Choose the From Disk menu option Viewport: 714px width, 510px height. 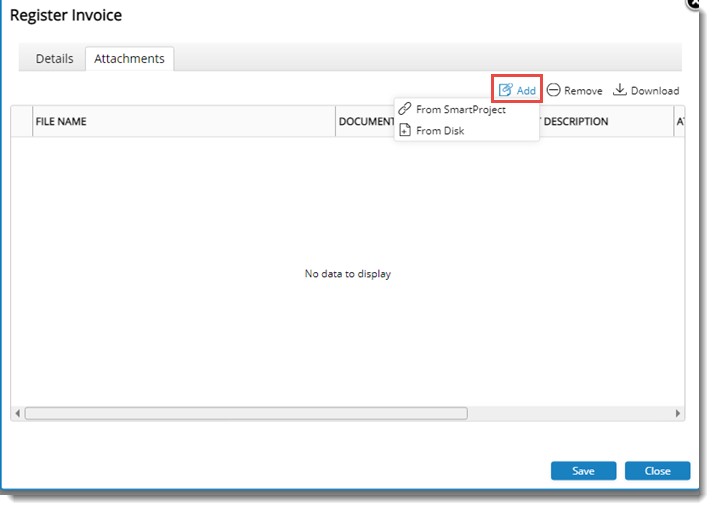click(x=440, y=130)
